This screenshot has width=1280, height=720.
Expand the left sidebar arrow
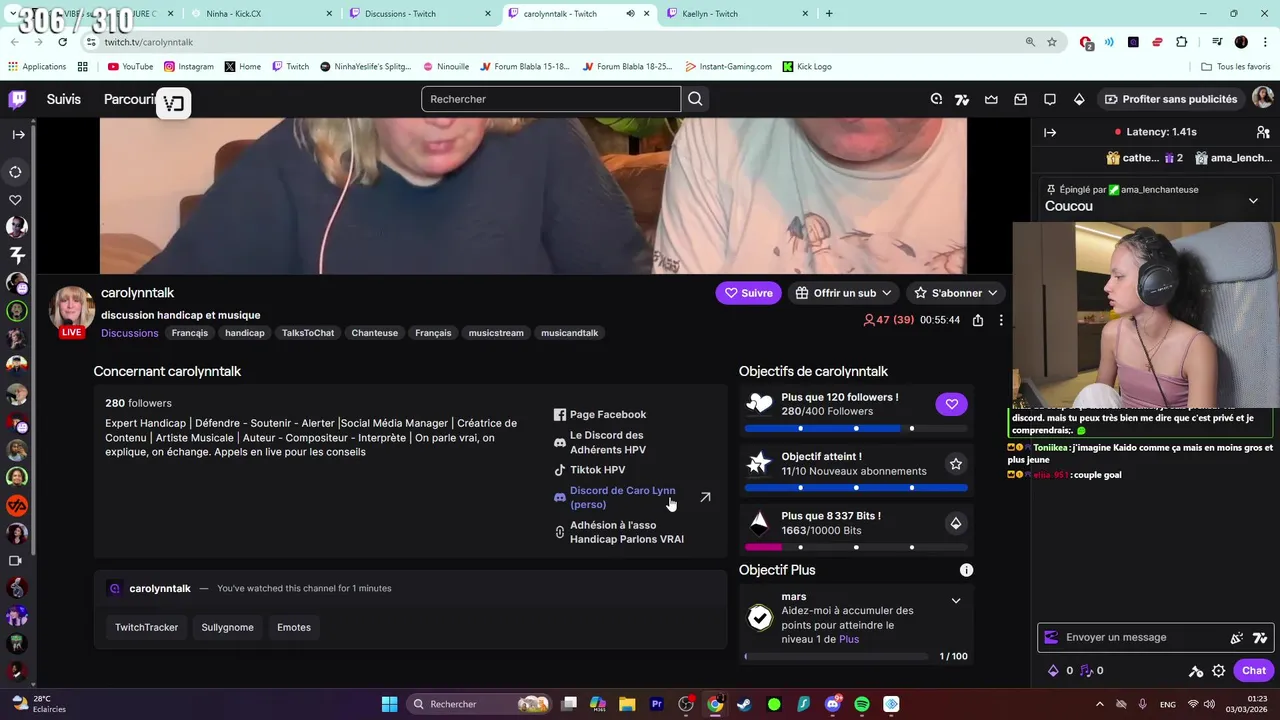pyautogui.click(x=18, y=134)
